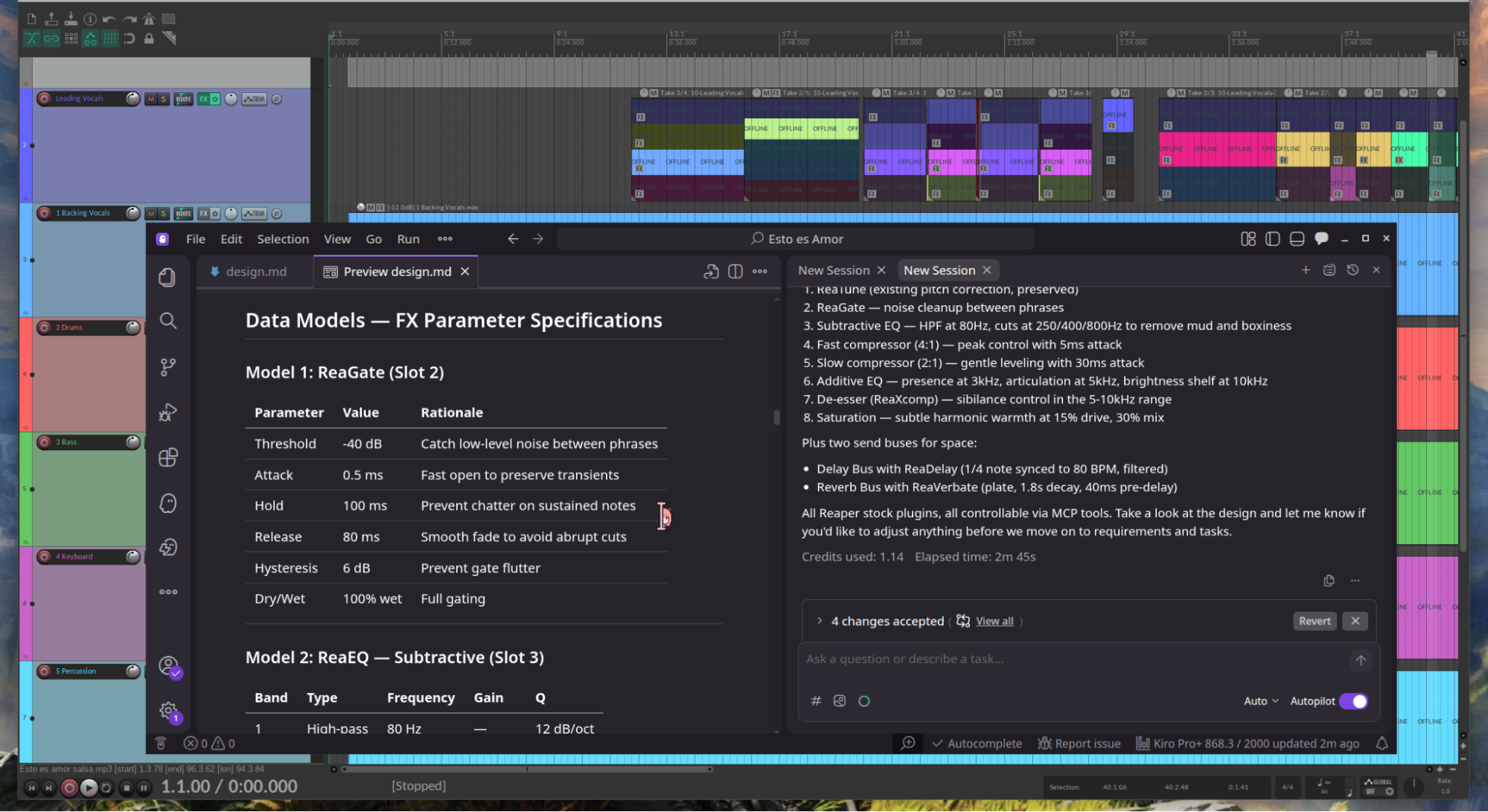The width and height of the screenshot is (1488, 812).
Task: Disable the Autopilot toggle in the chat panel
Action: [x=1353, y=701]
